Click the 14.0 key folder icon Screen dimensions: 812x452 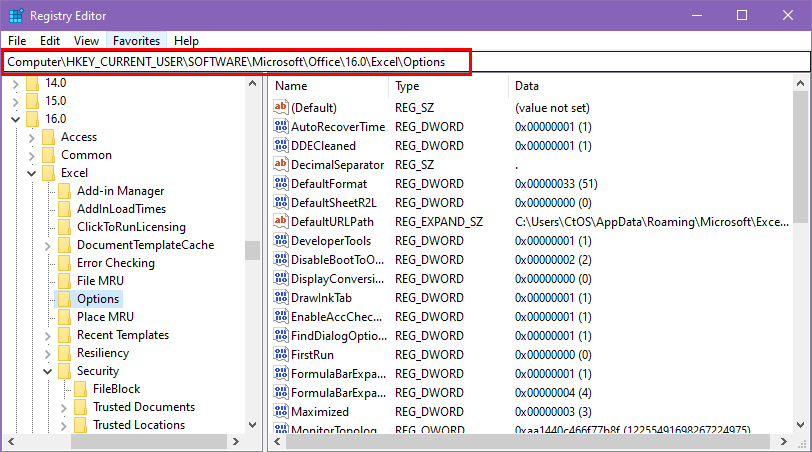[x=32, y=83]
